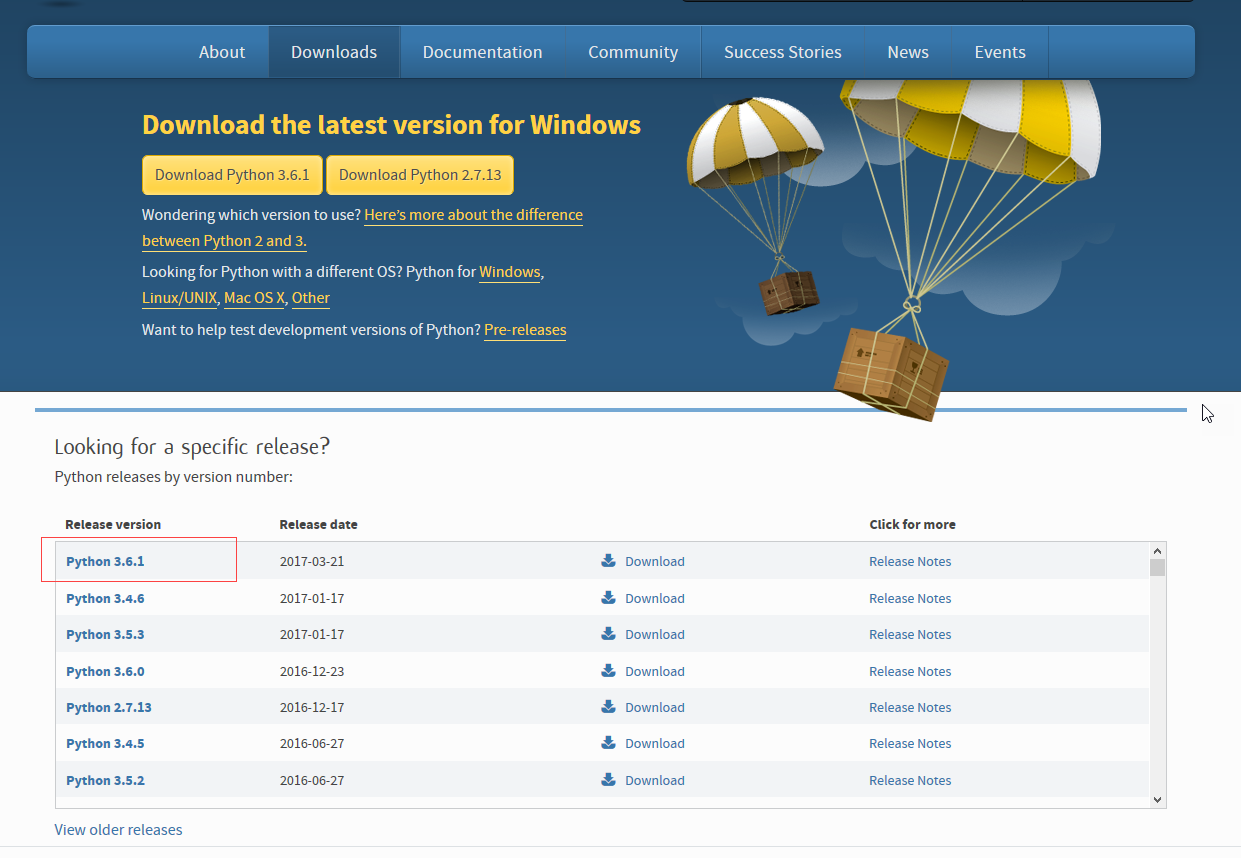Open link about Python 2 and 3 differences
1241x858 pixels.
coord(473,215)
